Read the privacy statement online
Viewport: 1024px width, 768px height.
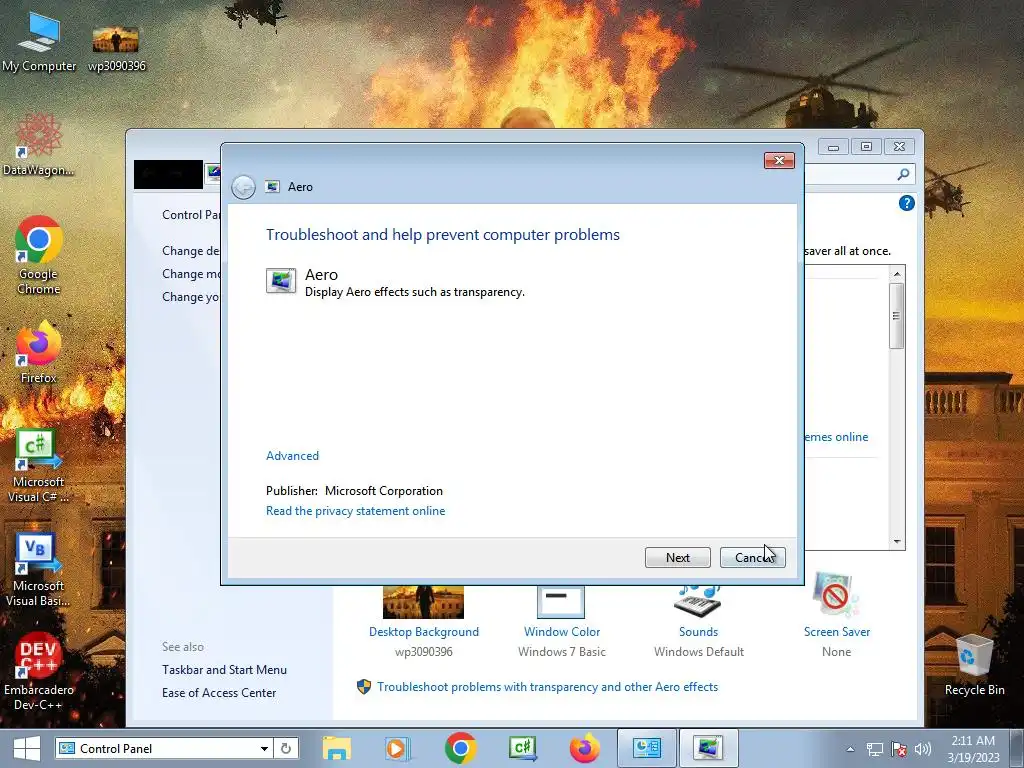(355, 511)
